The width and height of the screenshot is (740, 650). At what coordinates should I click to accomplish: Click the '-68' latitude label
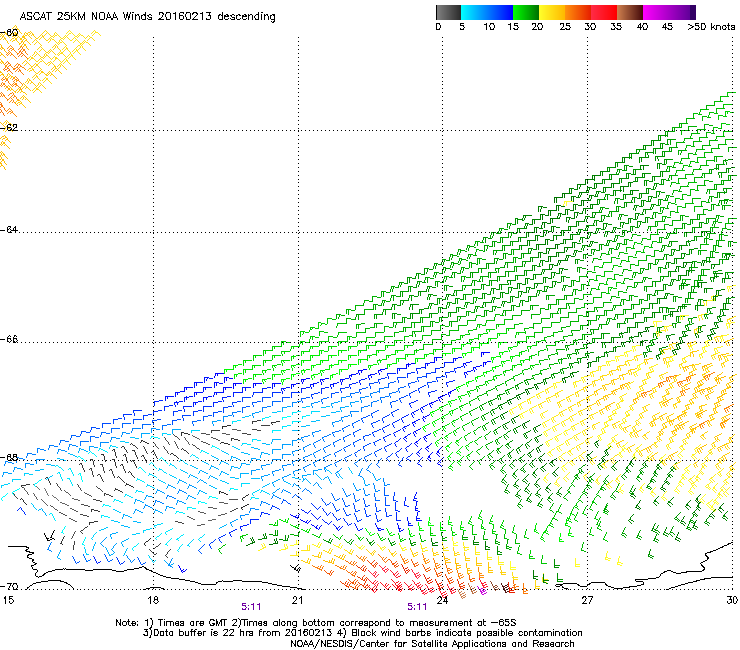9,457
